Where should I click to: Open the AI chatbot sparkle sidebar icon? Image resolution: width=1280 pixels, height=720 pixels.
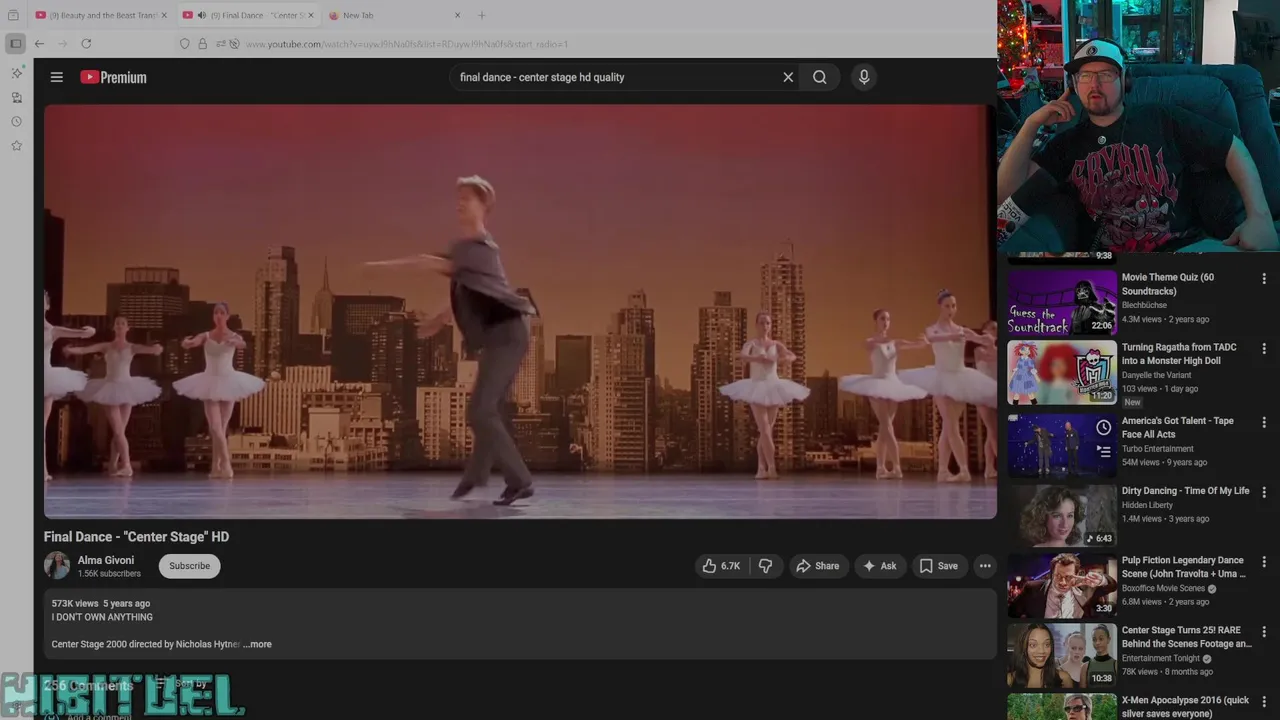point(16,73)
